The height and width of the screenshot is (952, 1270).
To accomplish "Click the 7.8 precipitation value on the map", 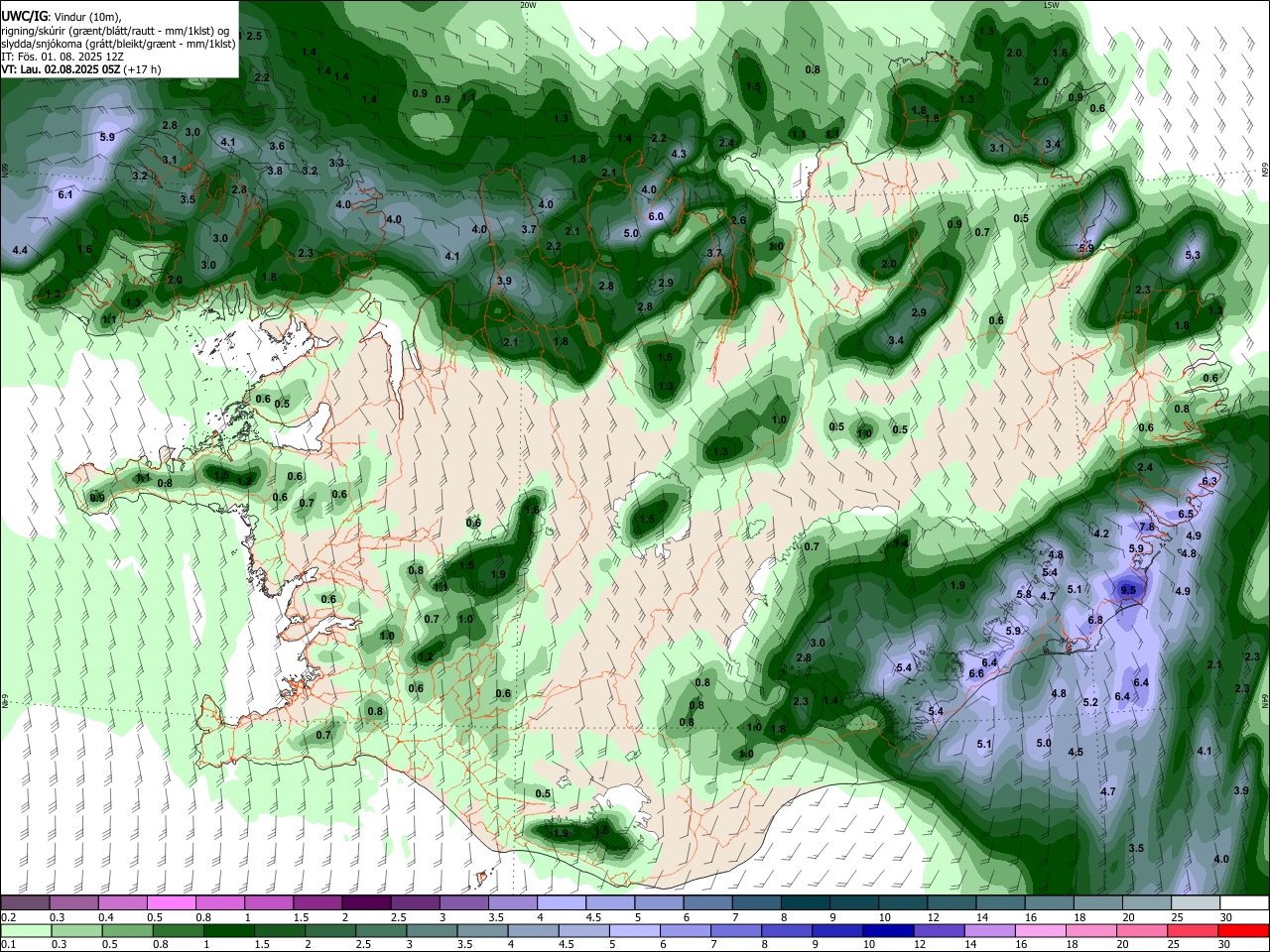I will [x=1147, y=527].
